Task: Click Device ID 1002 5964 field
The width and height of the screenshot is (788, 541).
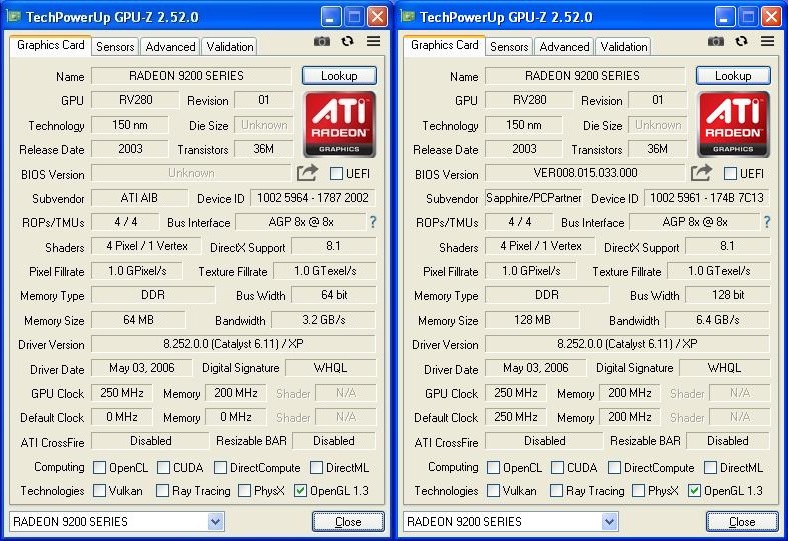Action: (x=313, y=197)
